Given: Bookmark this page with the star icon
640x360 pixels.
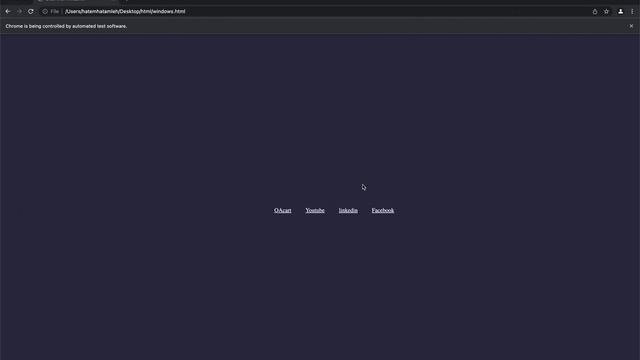Looking at the screenshot, I should 607,11.
